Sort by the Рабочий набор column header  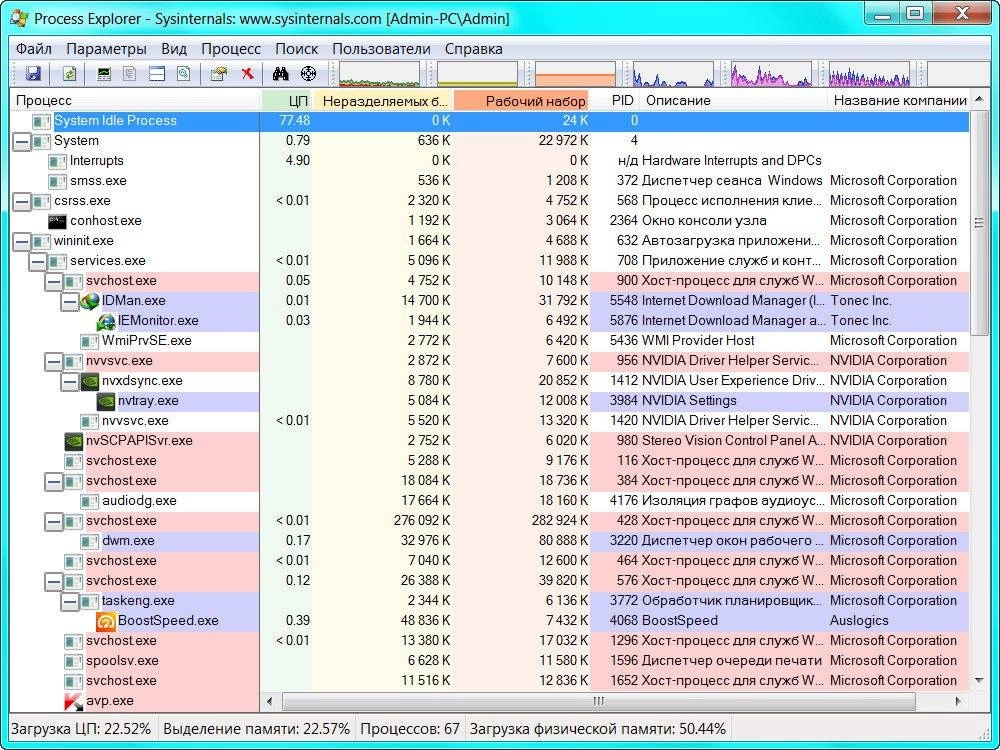tap(521, 101)
